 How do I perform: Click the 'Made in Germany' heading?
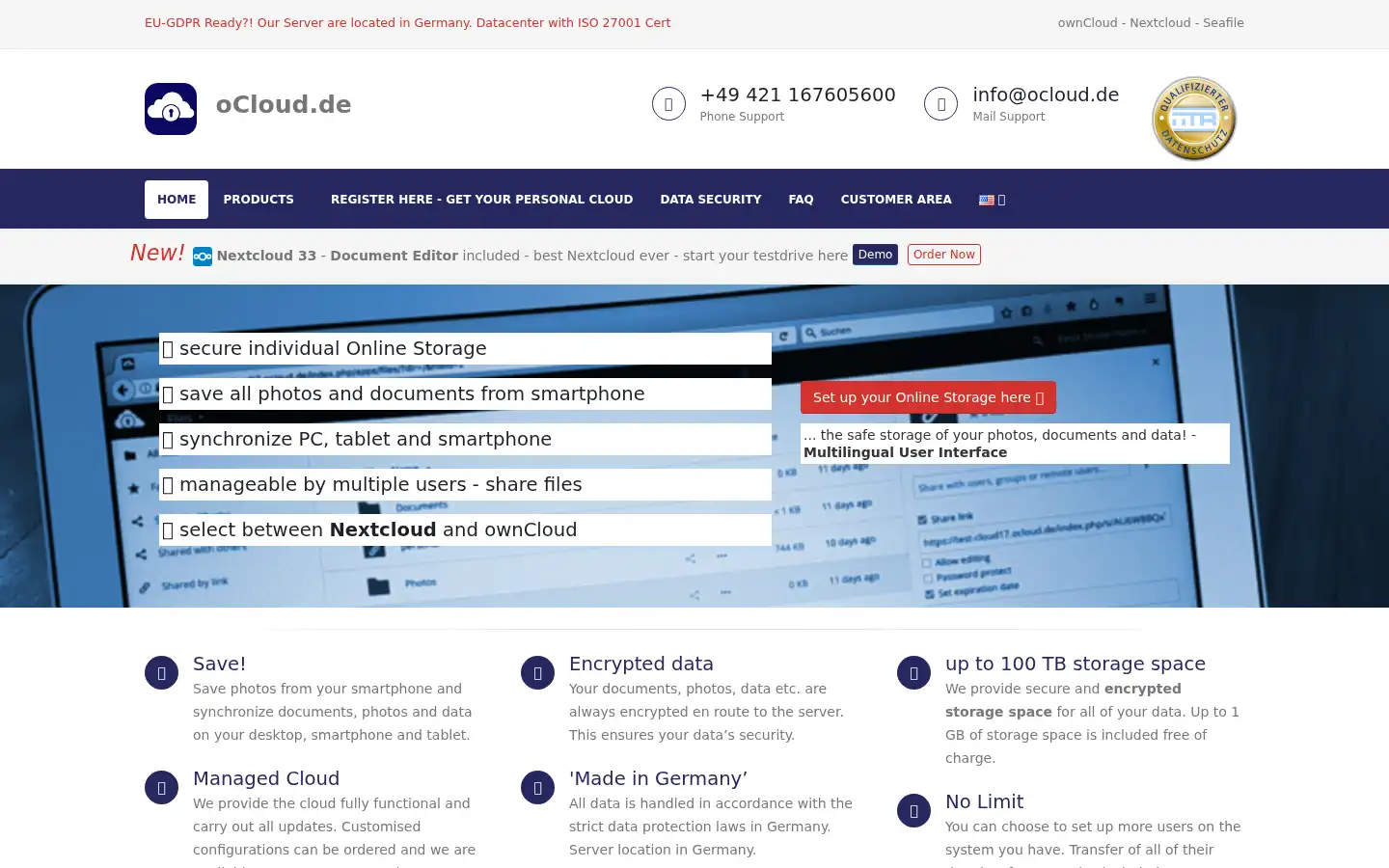click(x=658, y=778)
